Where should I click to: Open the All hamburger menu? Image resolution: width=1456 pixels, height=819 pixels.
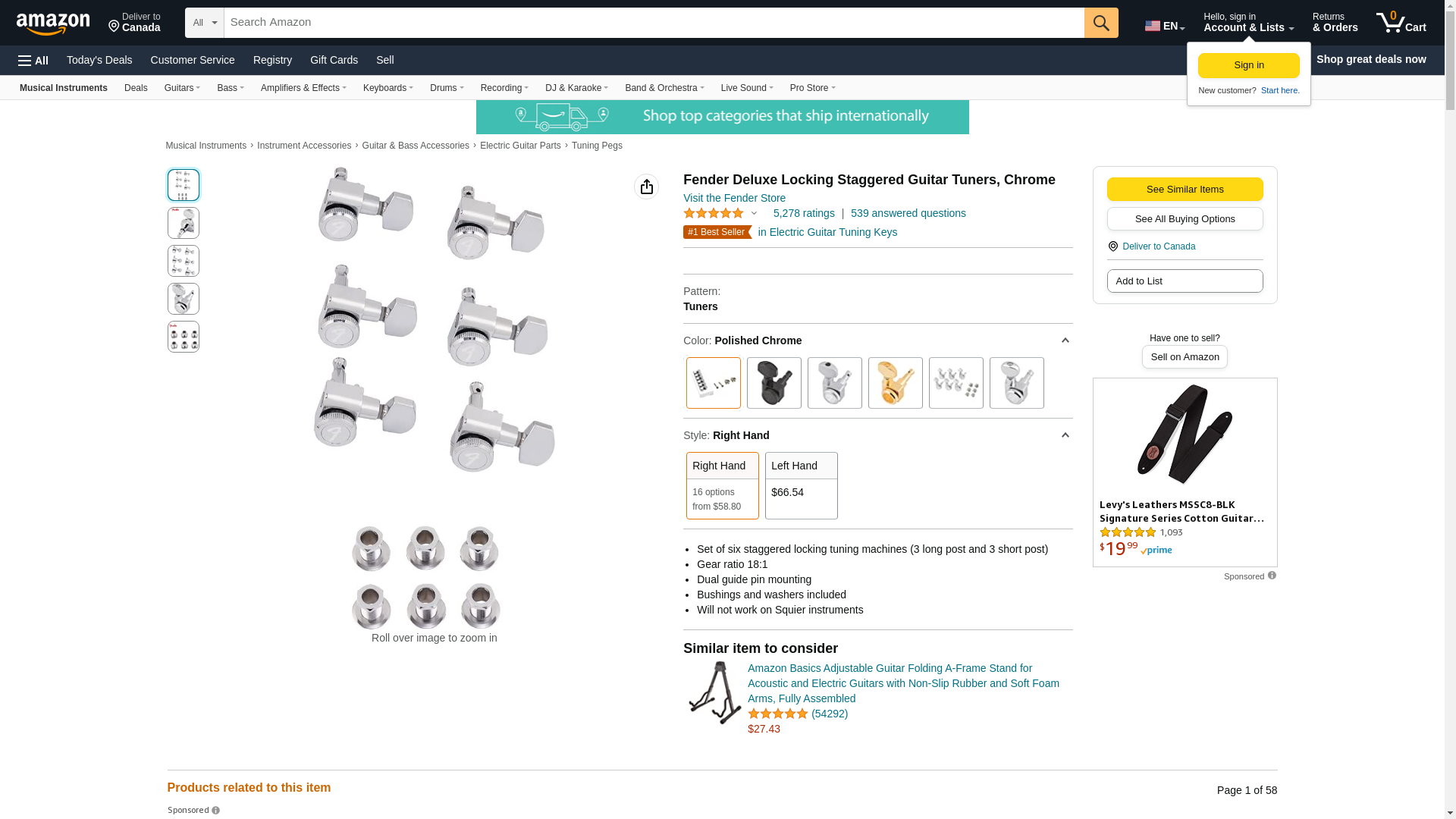click(33, 61)
